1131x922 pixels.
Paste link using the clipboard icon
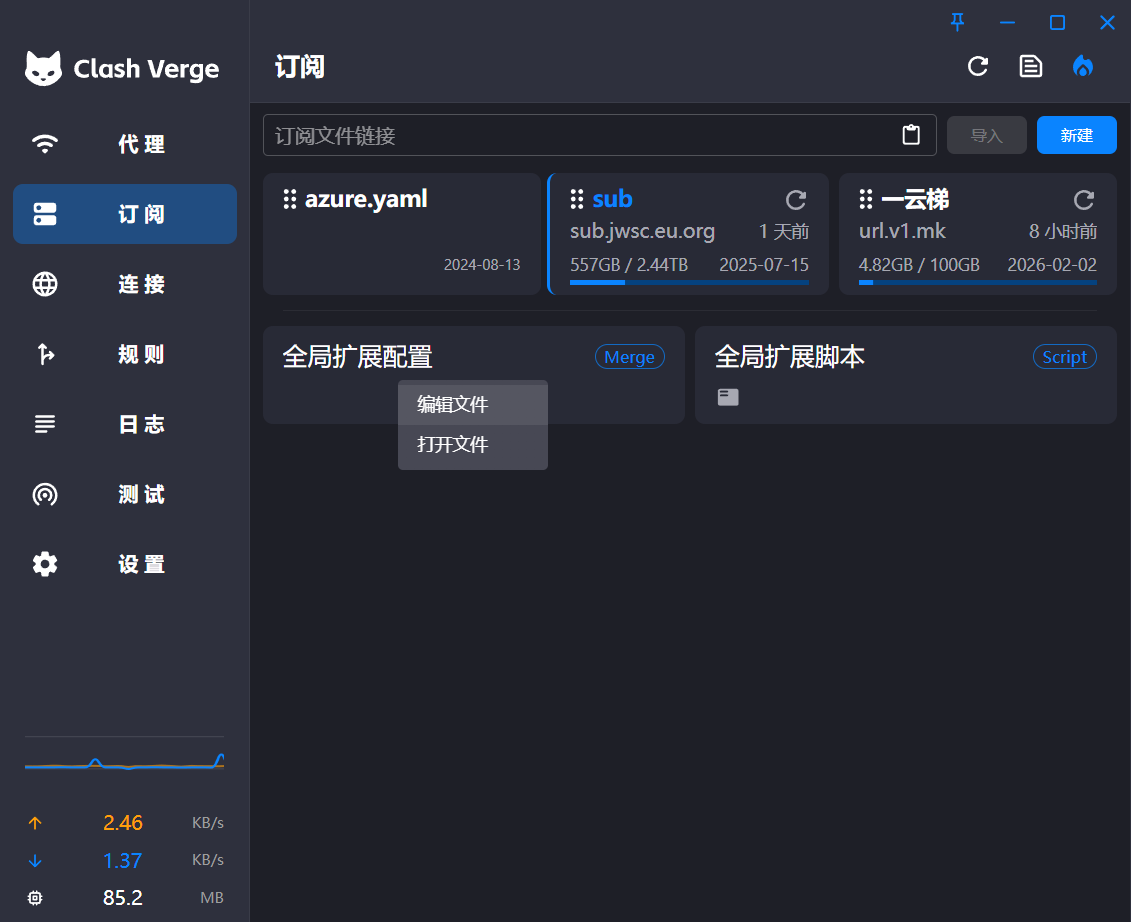(911, 134)
